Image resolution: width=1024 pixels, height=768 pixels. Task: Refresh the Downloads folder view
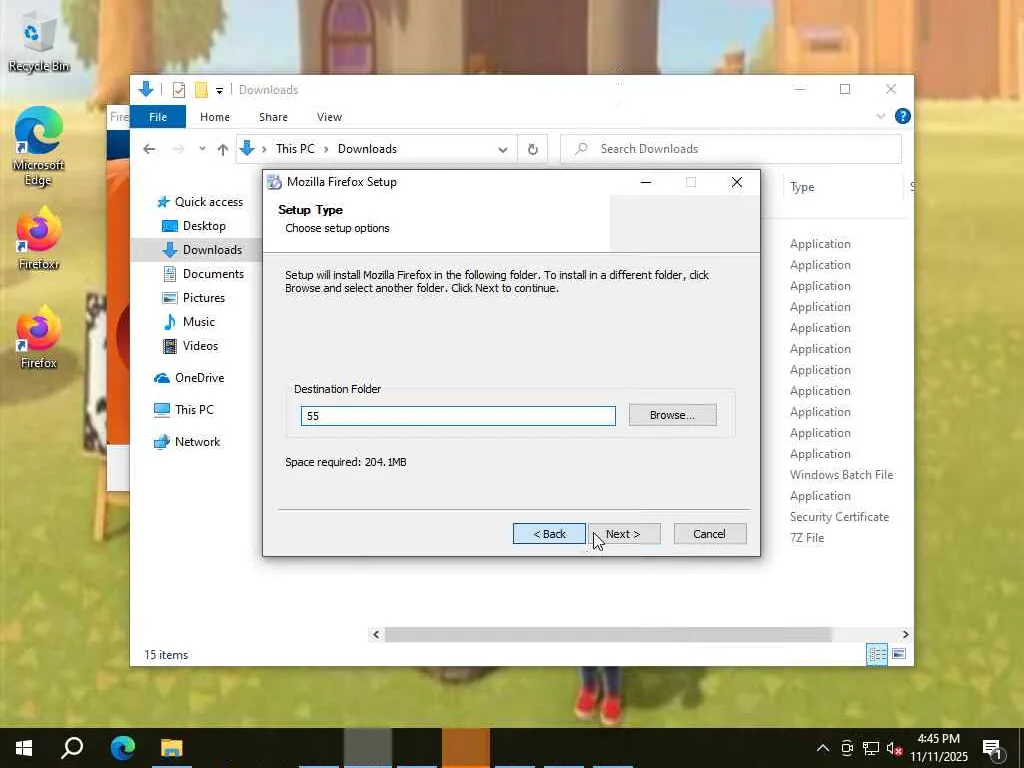coord(532,150)
